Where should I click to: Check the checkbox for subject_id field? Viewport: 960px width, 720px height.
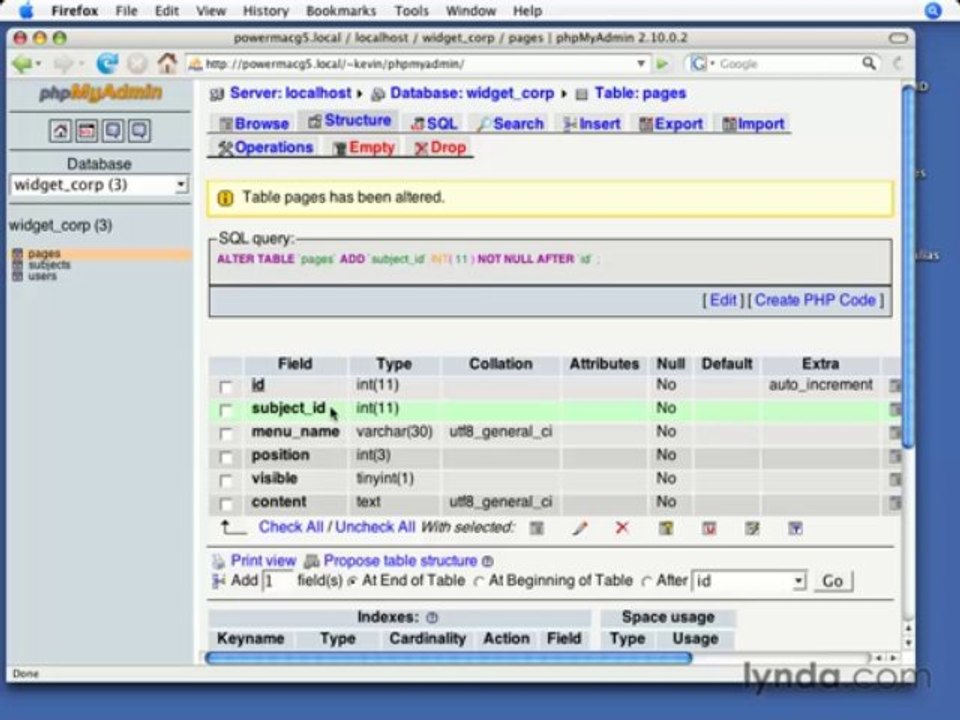[226, 410]
